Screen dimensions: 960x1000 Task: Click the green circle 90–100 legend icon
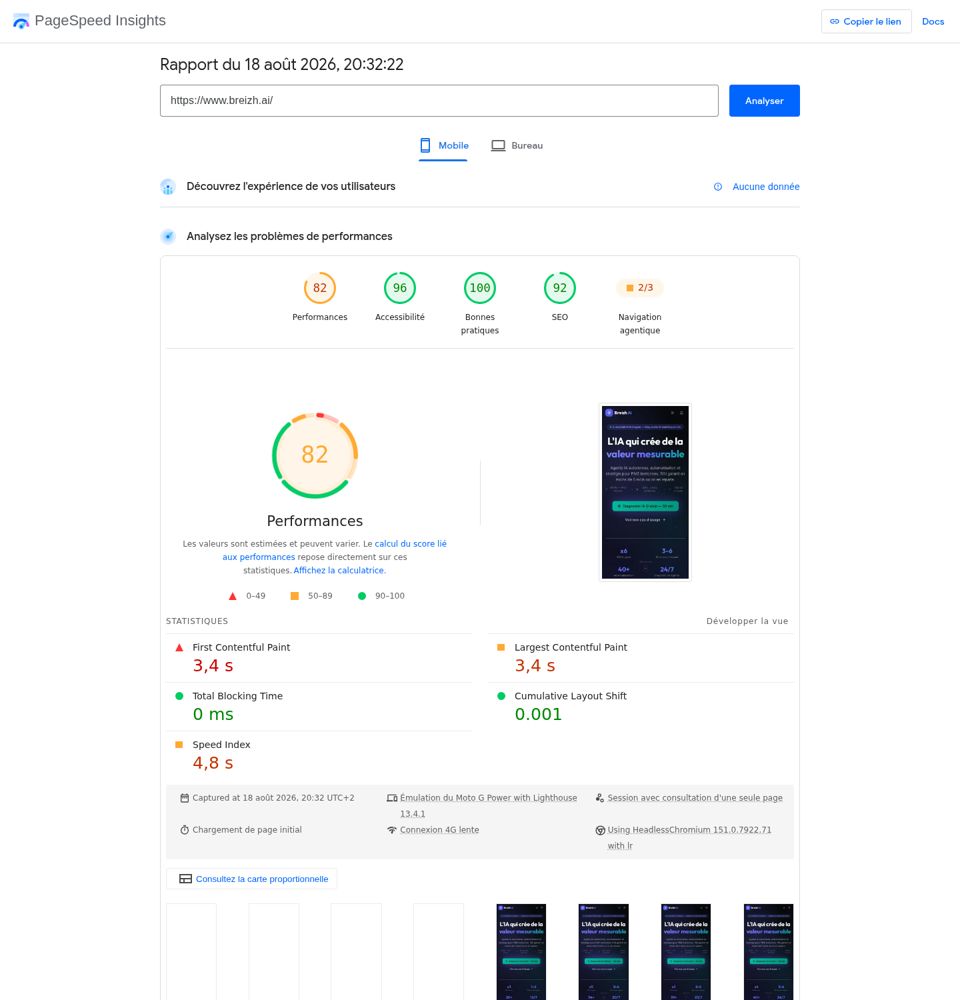[362, 596]
